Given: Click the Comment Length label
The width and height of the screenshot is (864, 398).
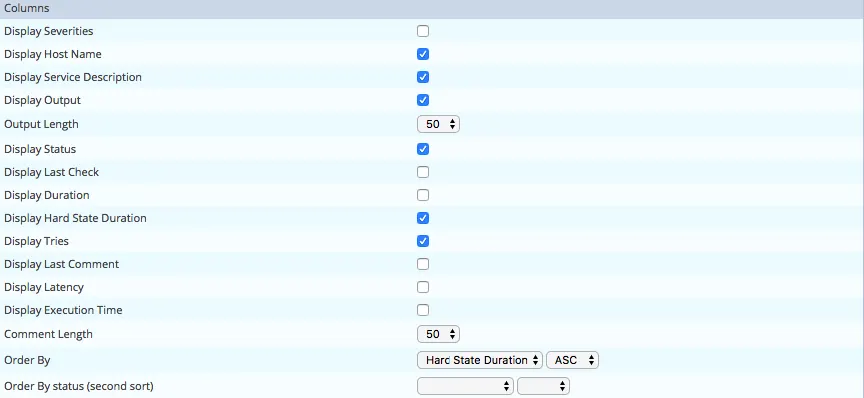Looking at the screenshot, I should [x=48, y=335].
